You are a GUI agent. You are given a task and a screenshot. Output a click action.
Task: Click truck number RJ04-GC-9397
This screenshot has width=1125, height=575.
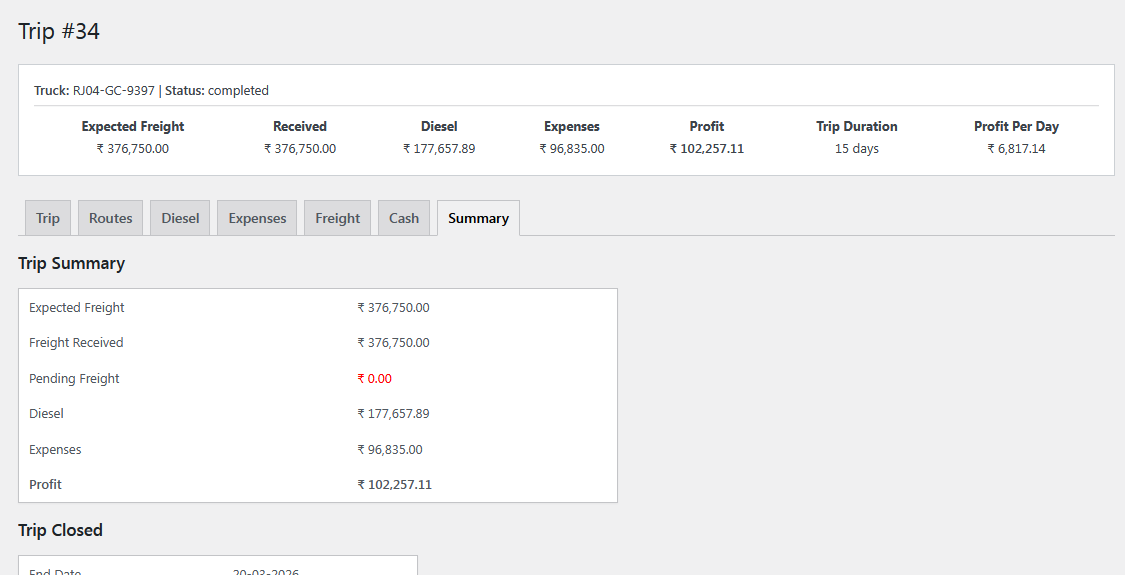113,91
